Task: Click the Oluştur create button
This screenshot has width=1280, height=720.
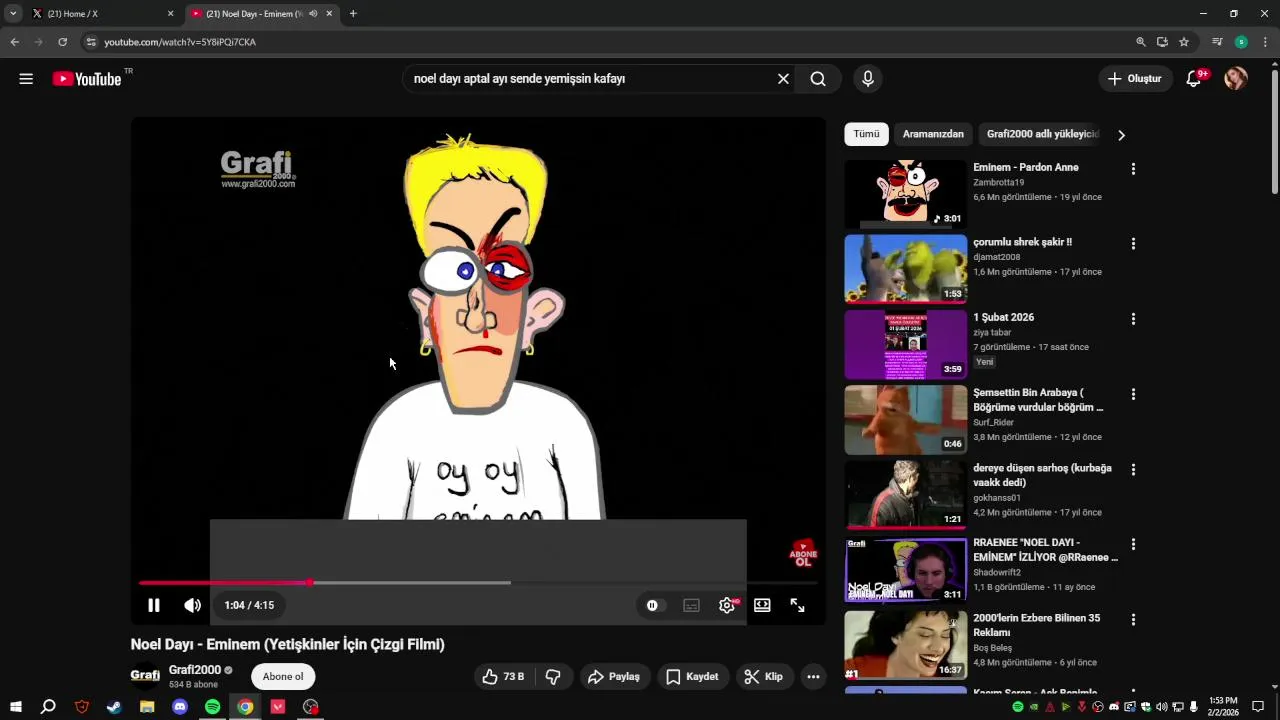Action: [x=1135, y=79]
